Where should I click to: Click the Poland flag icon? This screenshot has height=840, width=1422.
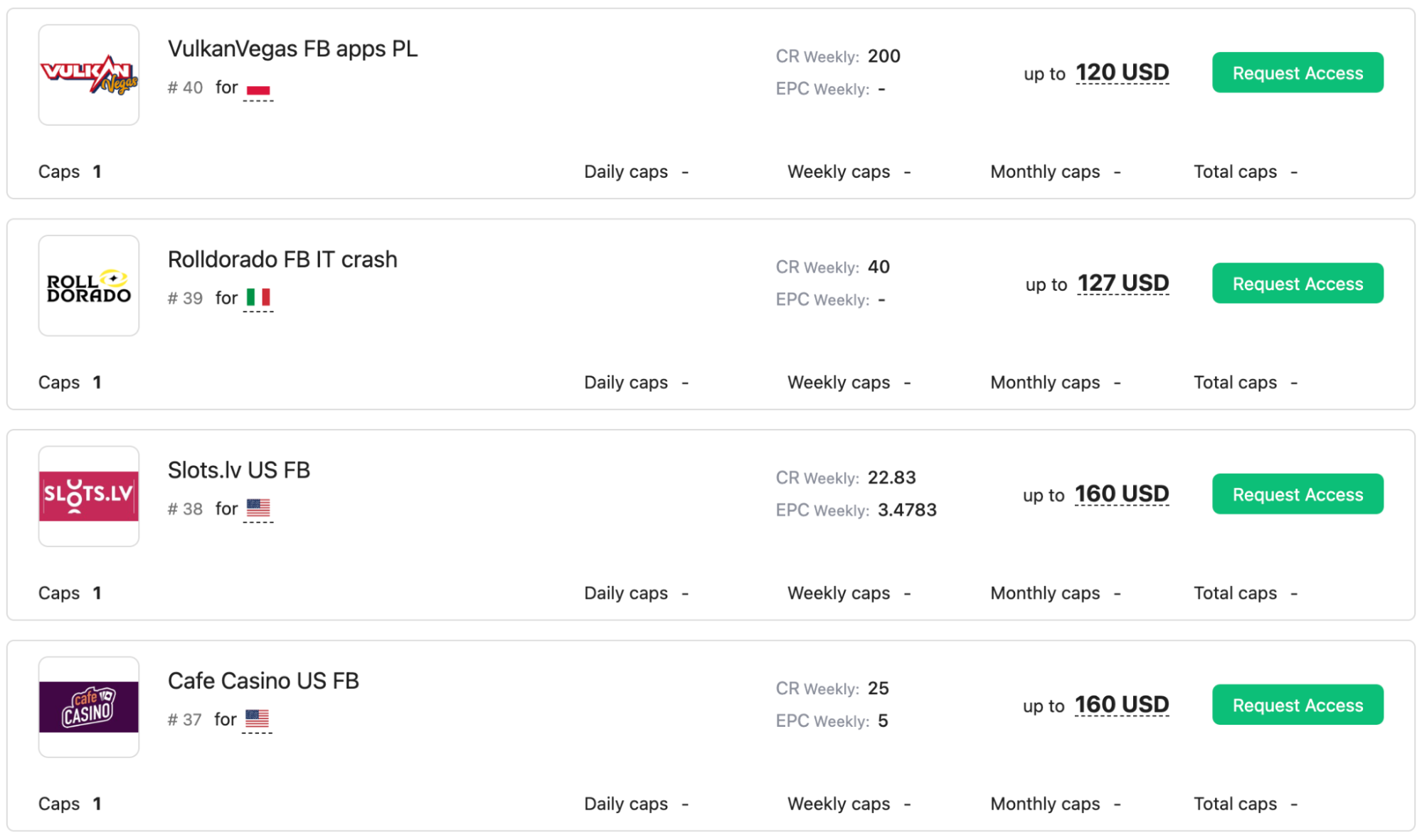pyautogui.click(x=258, y=89)
